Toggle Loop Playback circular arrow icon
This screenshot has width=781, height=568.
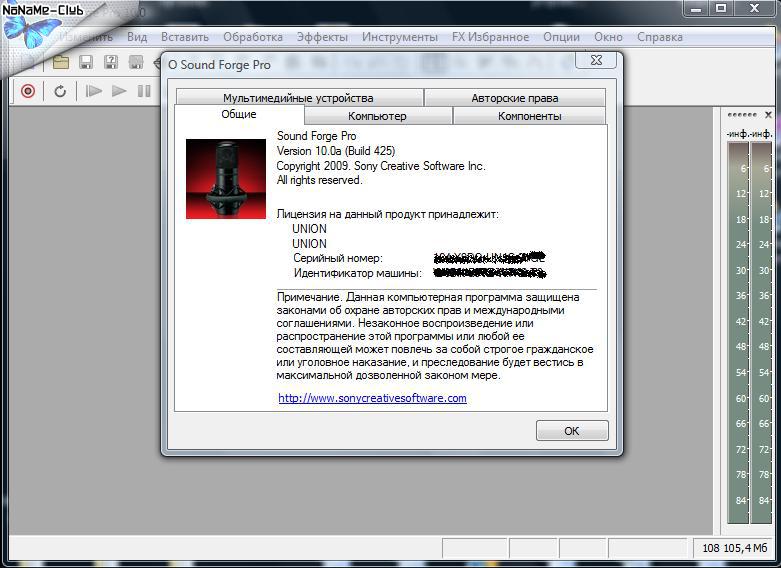pyautogui.click(x=60, y=91)
